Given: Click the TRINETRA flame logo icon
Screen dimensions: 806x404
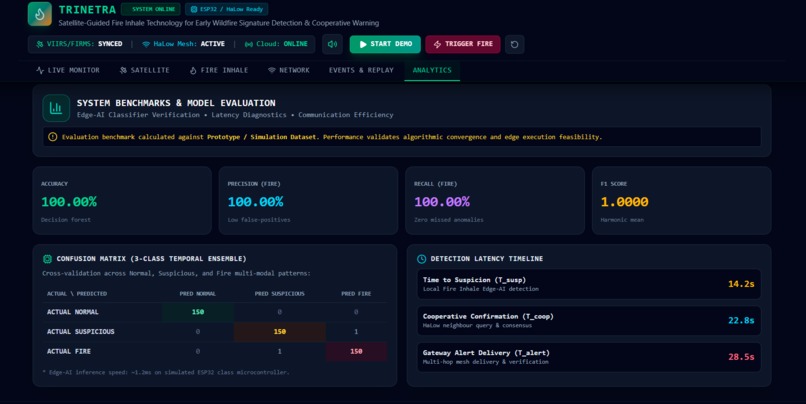Looking at the screenshot, I should [x=40, y=14].
